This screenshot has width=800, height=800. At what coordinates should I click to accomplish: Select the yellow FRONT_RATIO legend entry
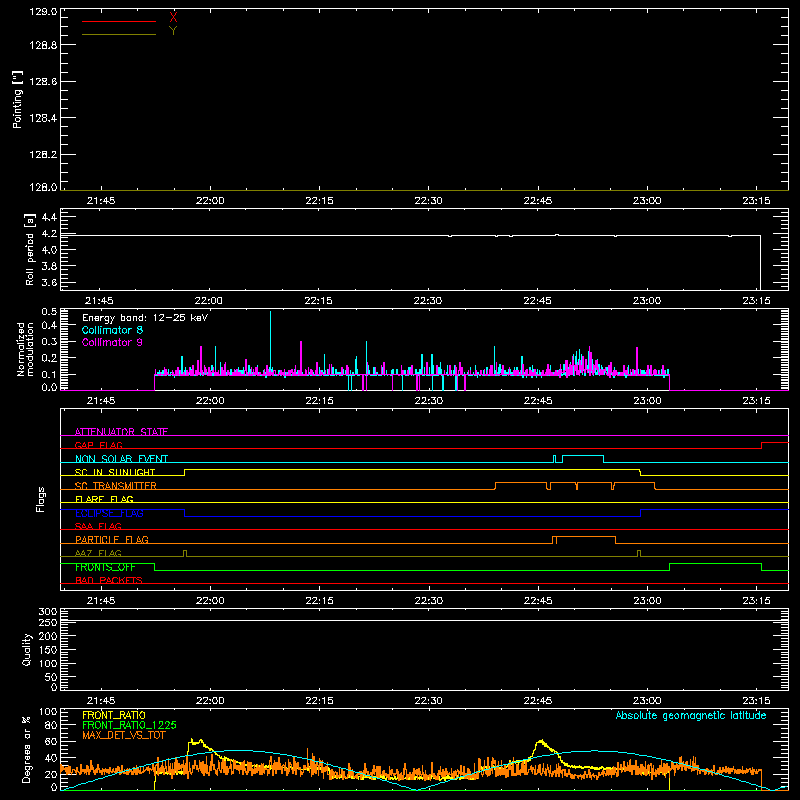pos(114,715)
